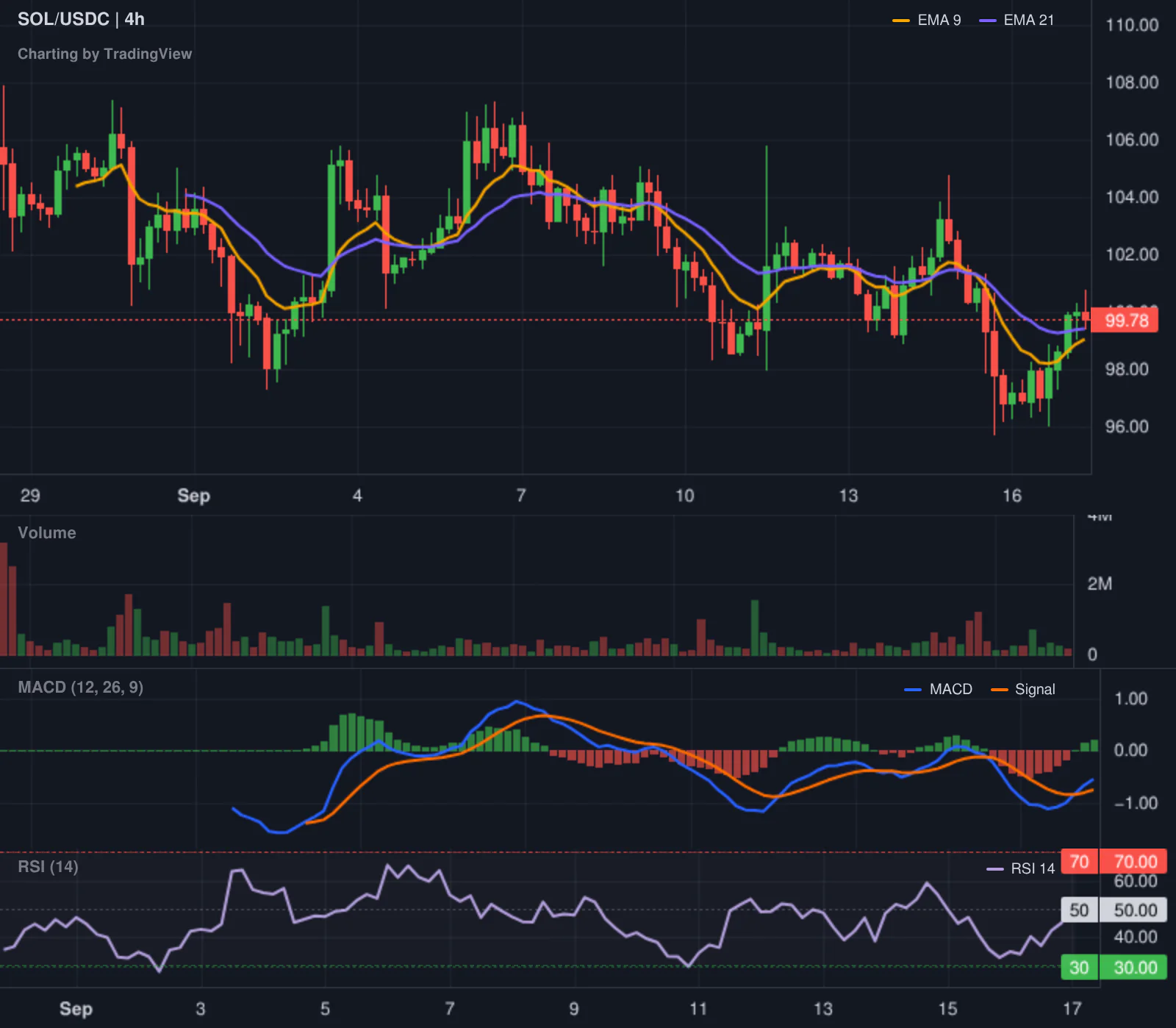Image resolution: width=1176 pixels, height=1028 pixels.
Task: Click date 17 on the RSI time axis
Action: pos(1072,1009)
